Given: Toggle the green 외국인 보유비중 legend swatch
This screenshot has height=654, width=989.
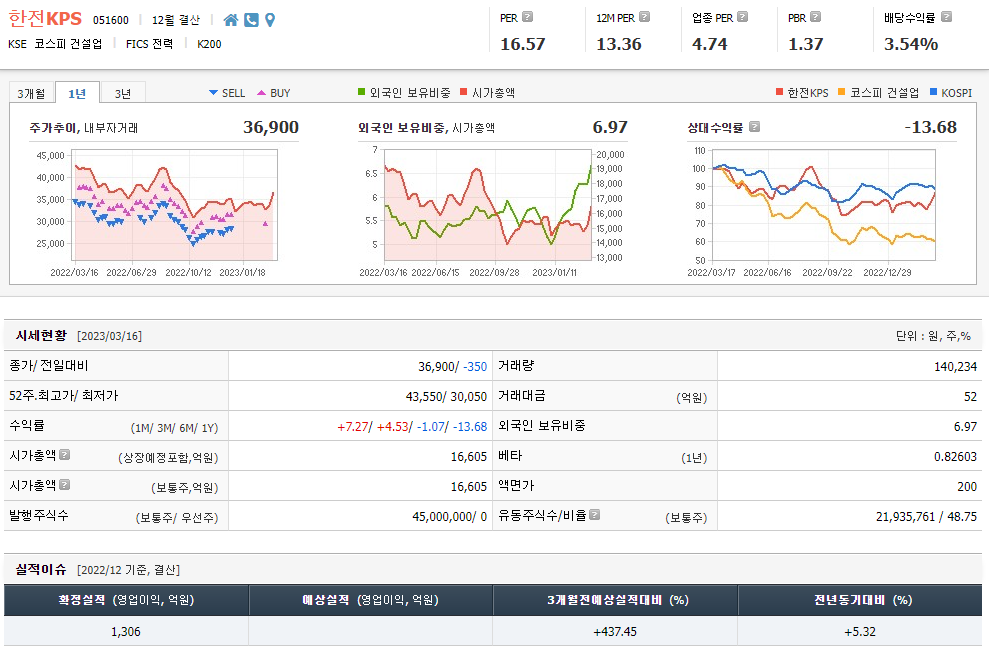Looking at the screenshot, I should [361, 92].
